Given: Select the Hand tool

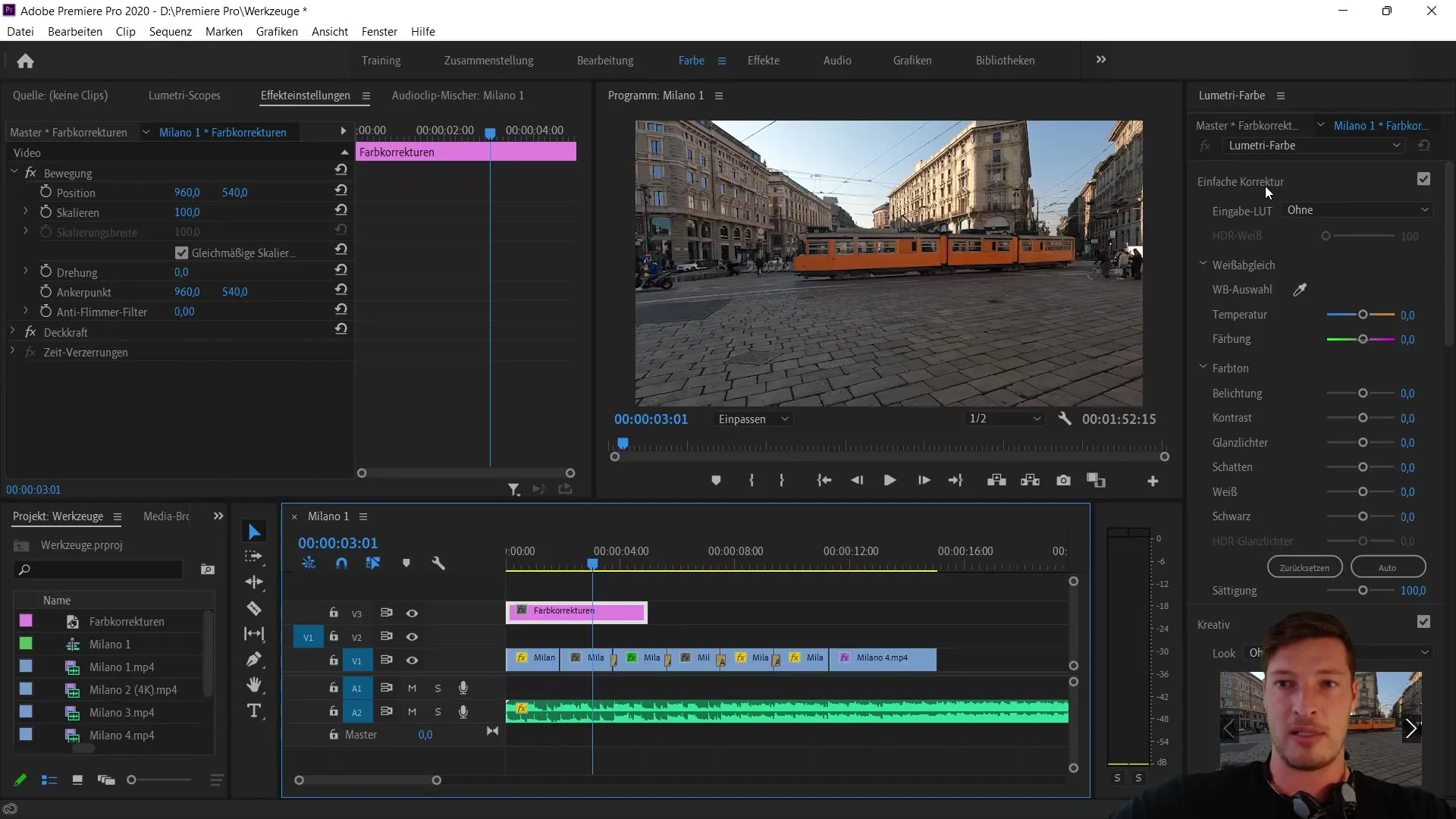Looking at the screenshot, I should (254, 686).
